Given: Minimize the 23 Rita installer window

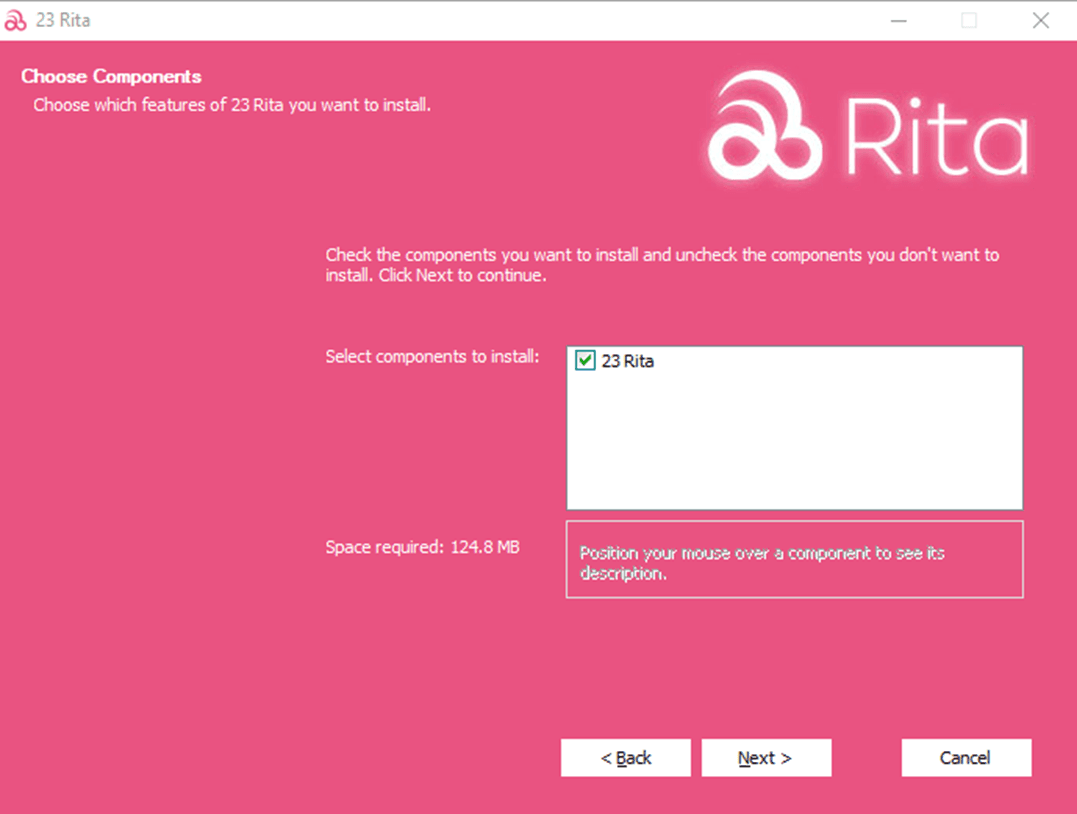Looking at the screenshot, I should click(897, 20).
